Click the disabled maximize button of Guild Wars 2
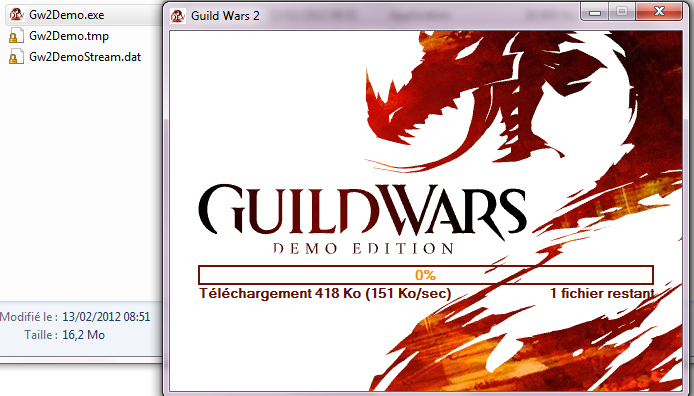 tap(622, 12)
